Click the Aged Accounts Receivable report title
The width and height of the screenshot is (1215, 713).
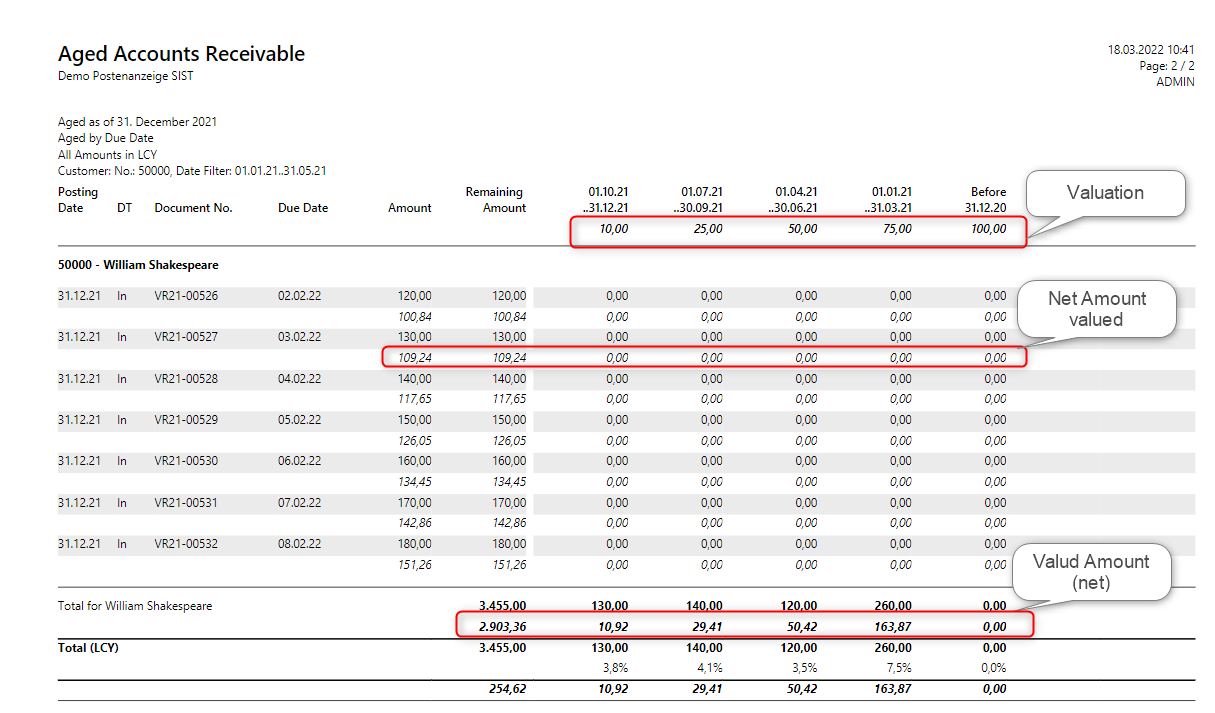tap(181, 54)
